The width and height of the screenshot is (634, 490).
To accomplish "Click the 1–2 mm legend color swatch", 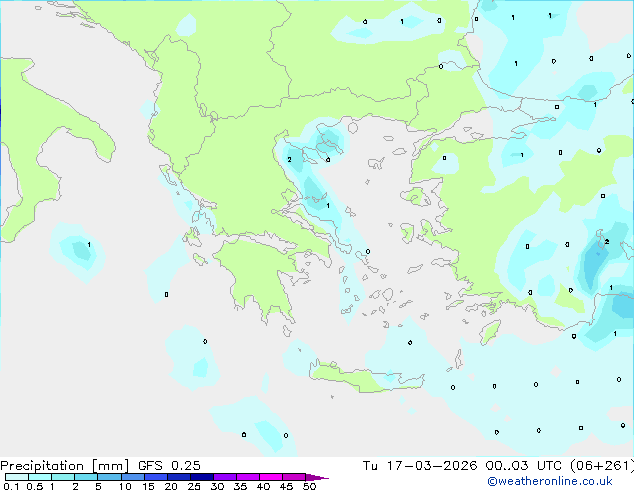I will tap(63, 477).
